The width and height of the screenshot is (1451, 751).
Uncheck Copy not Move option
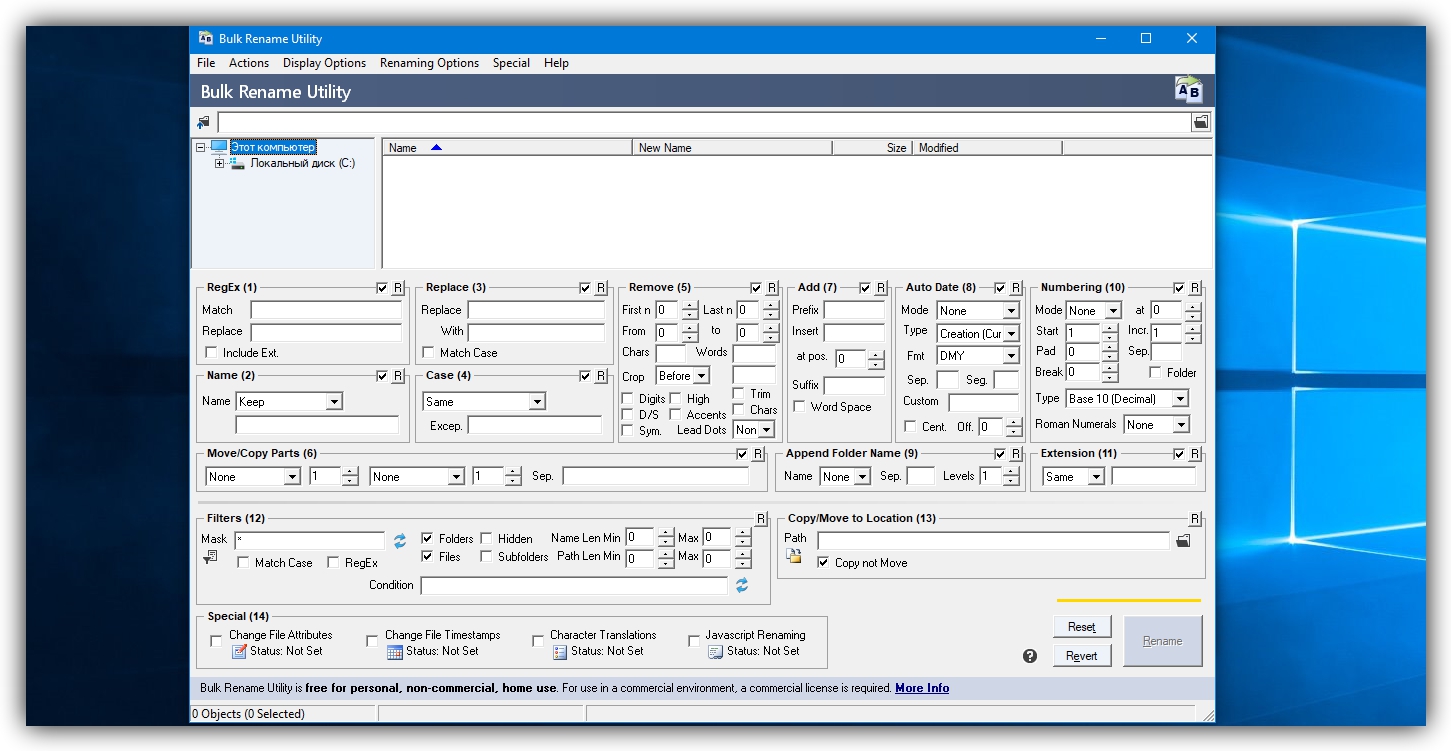click(x=823, y=563)
